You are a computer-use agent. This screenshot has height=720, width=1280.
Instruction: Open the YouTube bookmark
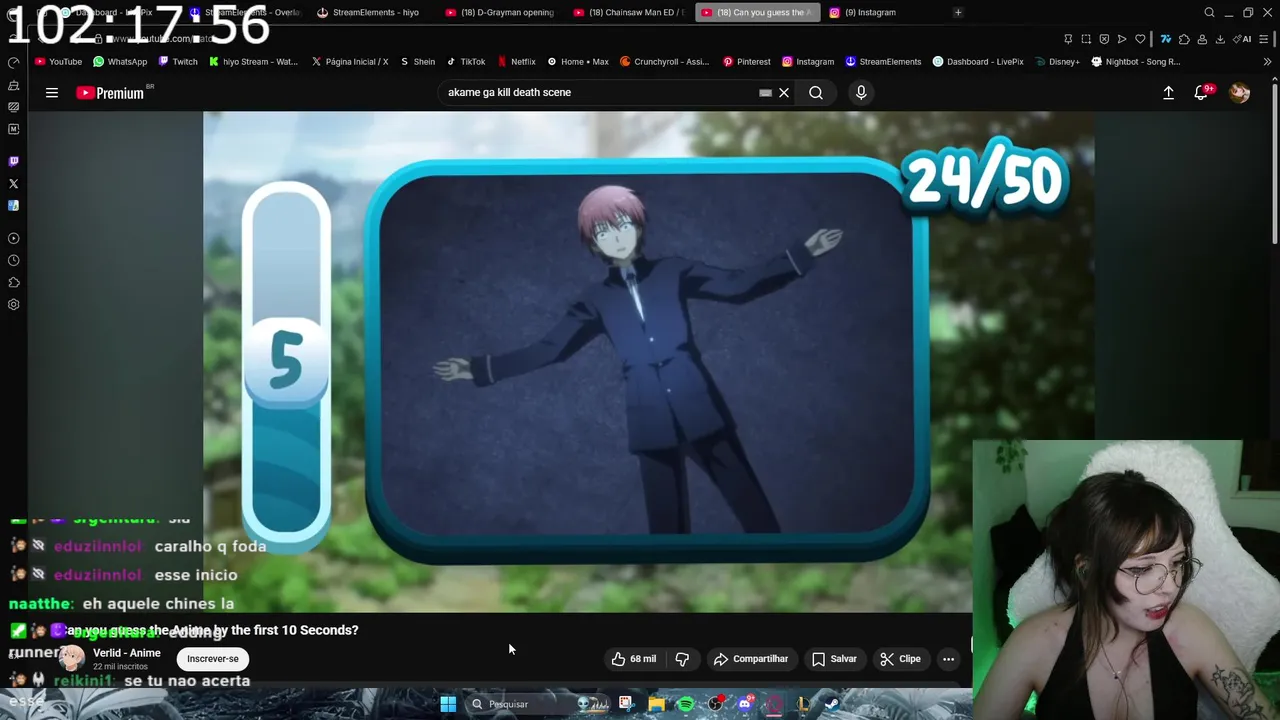[58, 61]
